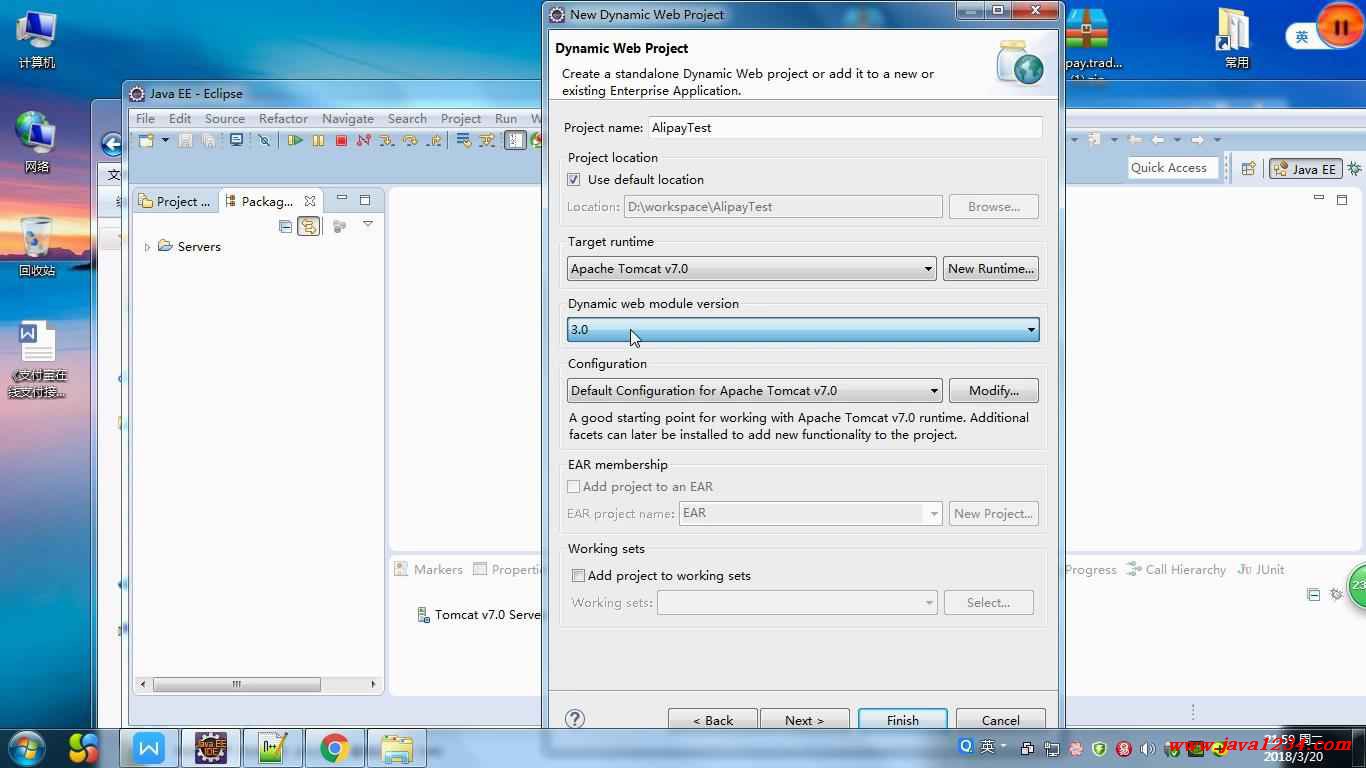Open the Configuration combo box
The height and width of the screenshot is (768, 1366).
pyautogui.click(x=755, y=390)
